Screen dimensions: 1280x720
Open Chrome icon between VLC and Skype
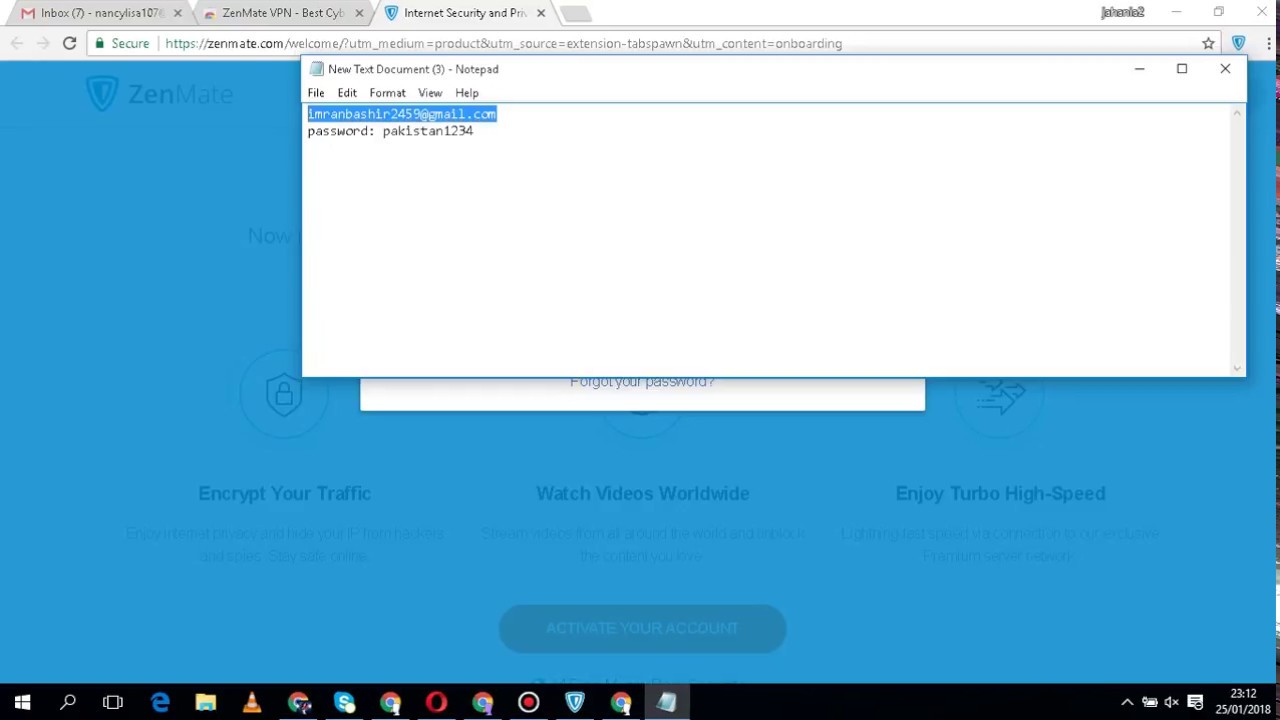(298, 702)
